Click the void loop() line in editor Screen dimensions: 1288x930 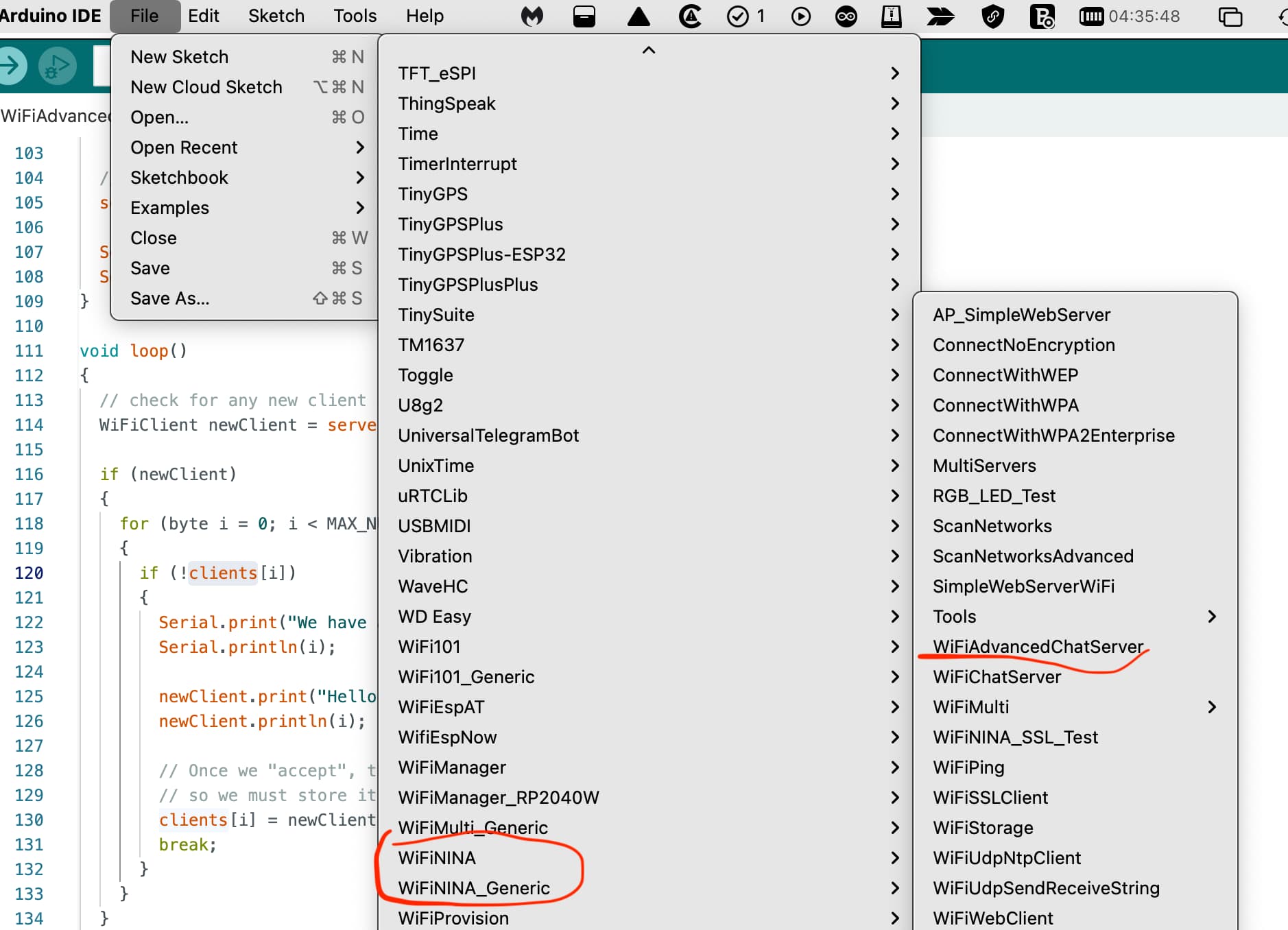click(x=133, y=350)
